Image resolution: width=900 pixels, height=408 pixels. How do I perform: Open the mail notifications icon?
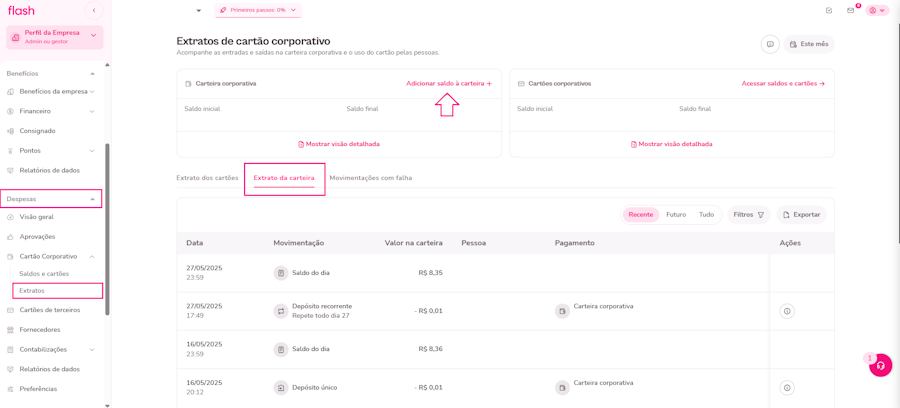[x=851, y=10]
